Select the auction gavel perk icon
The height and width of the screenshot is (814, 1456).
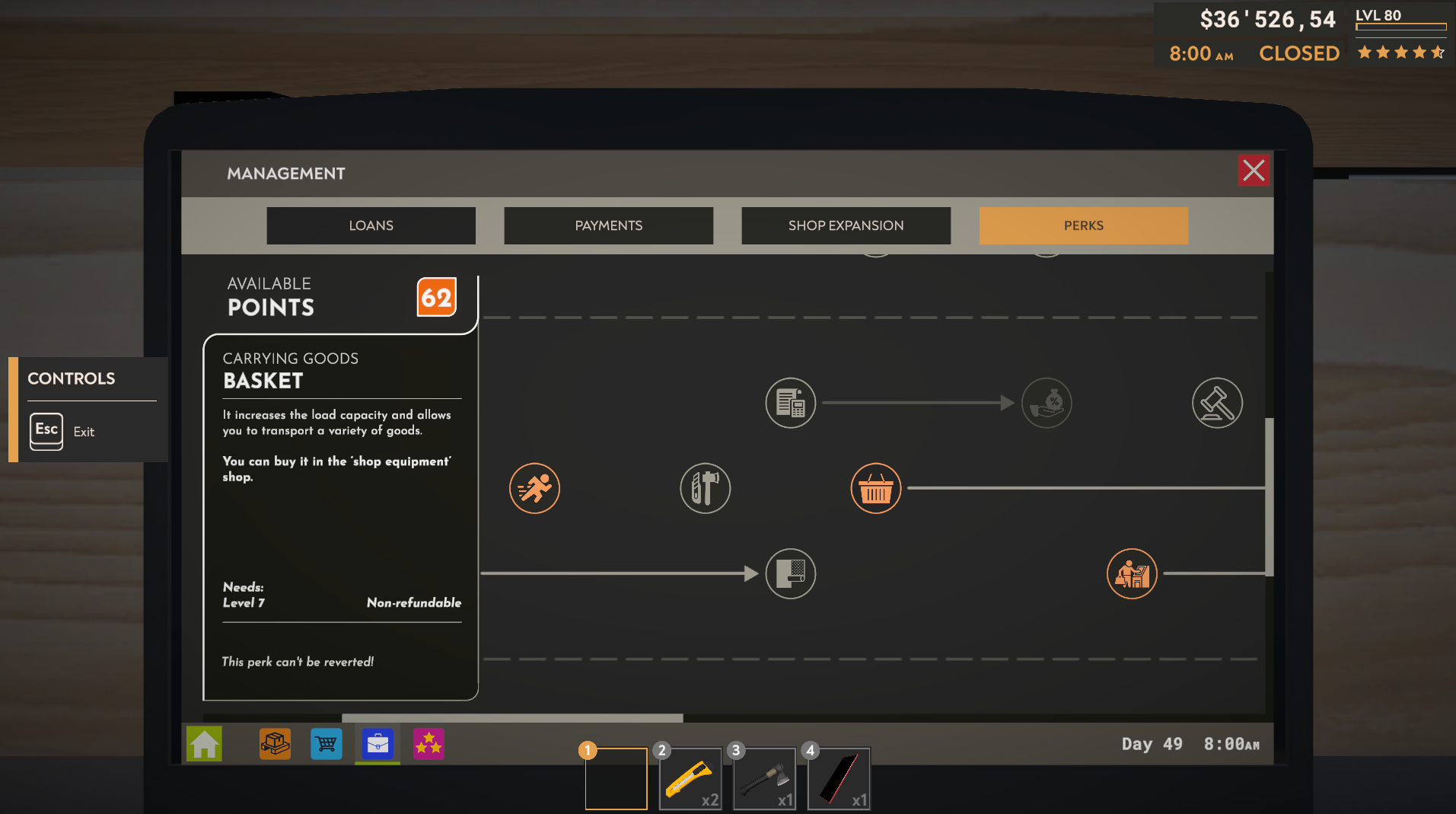(x=1217, y=403)
